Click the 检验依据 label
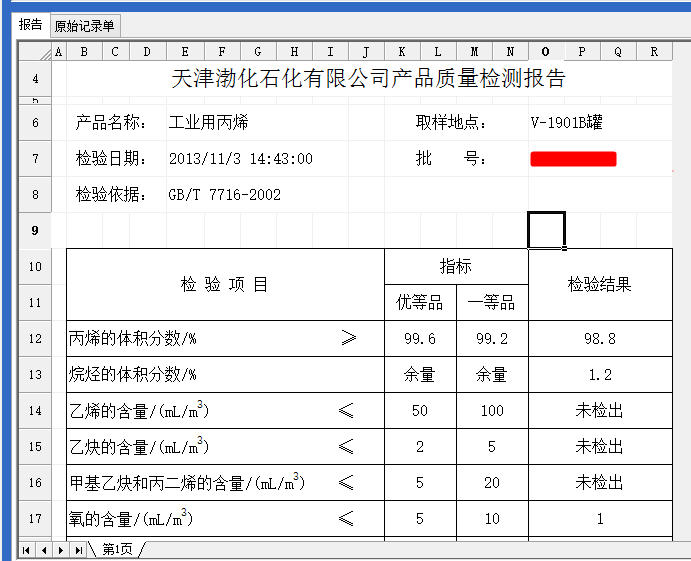Viewport: 691px width, 561px height. 111,194
